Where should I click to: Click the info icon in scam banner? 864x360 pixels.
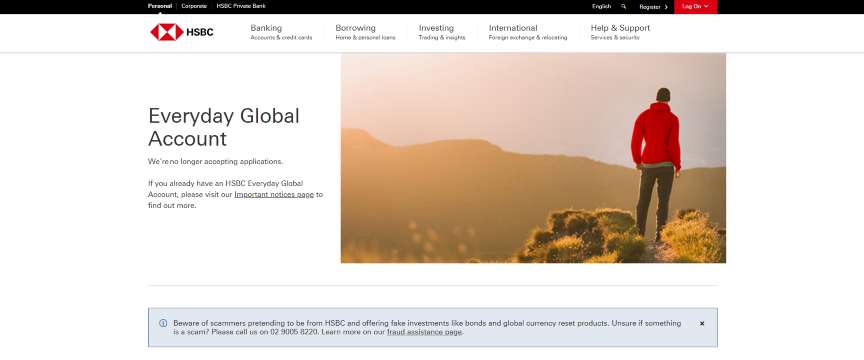163,323
